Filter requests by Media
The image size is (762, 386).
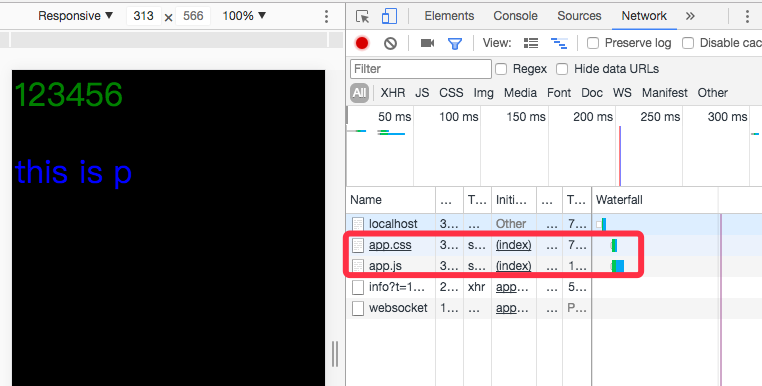(x=520, y=93)
